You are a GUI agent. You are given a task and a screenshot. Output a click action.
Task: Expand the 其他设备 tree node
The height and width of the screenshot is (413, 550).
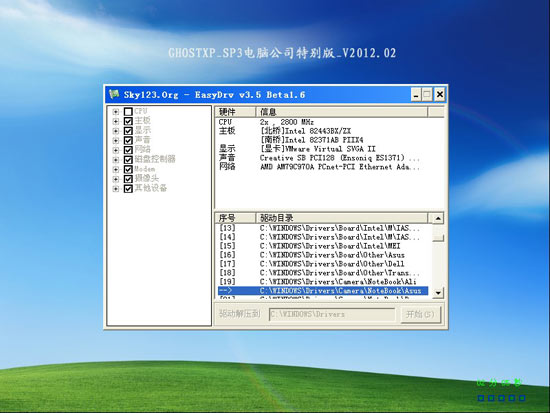[115, 189]
